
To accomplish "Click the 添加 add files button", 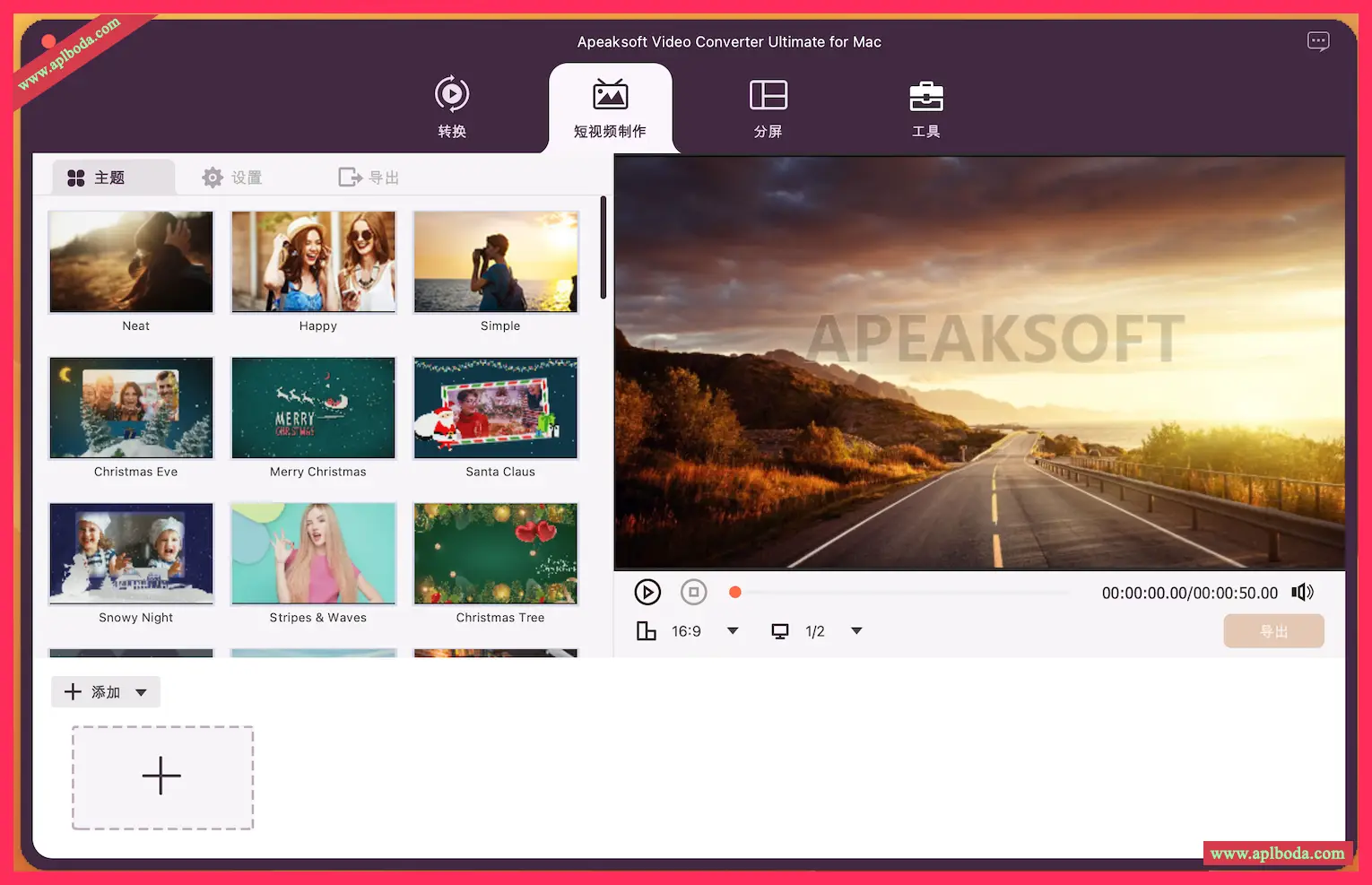I will click(92, 692).
